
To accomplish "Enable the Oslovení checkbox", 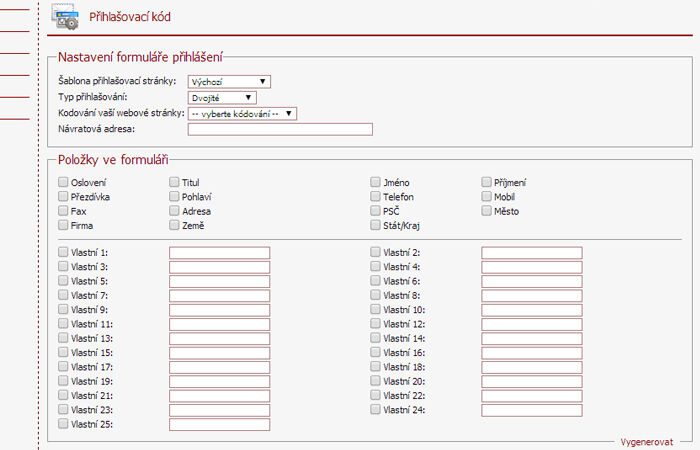I will pyautogui.click(x=63, y=182).
